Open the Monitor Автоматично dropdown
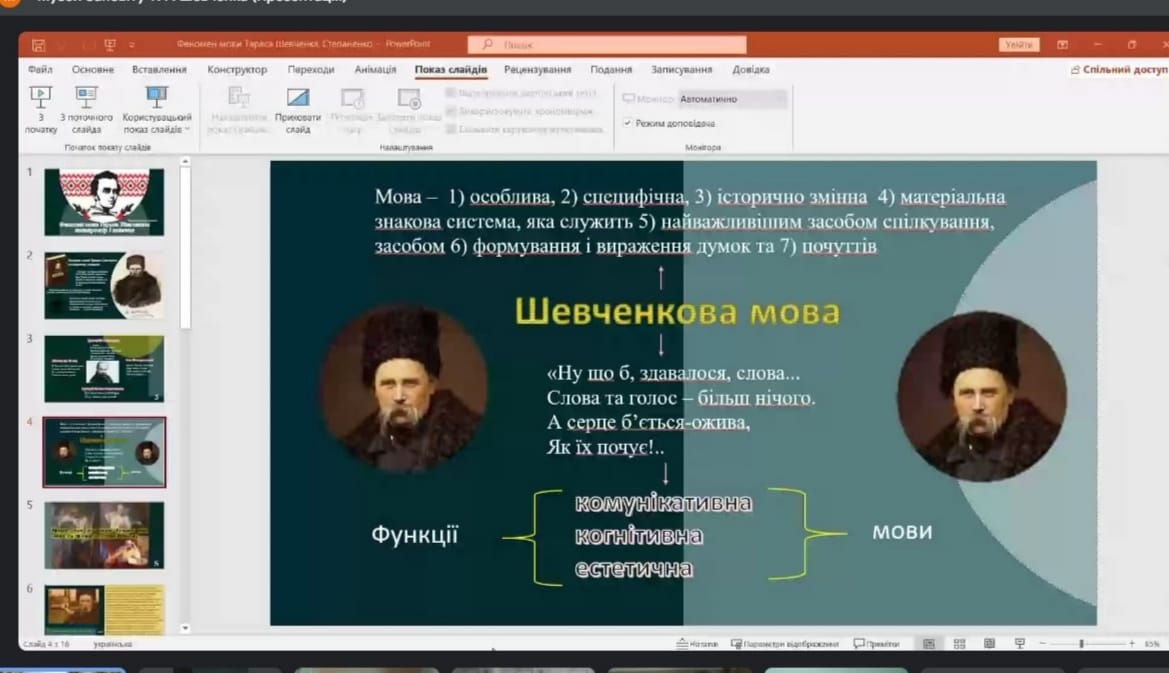 point(732,98)
